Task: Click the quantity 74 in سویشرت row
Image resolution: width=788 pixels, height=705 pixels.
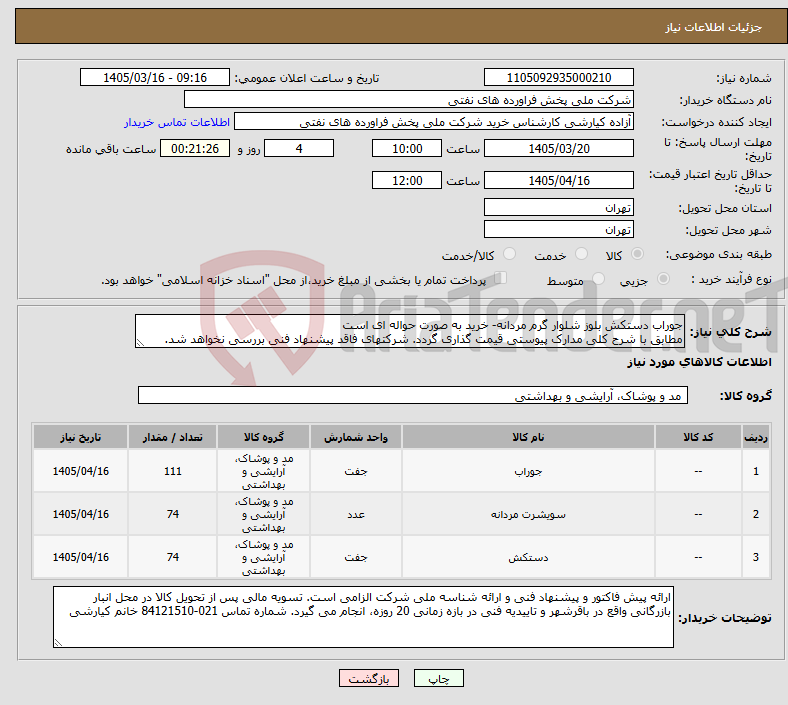Action: pyautogui.click(x=172, y=514)
